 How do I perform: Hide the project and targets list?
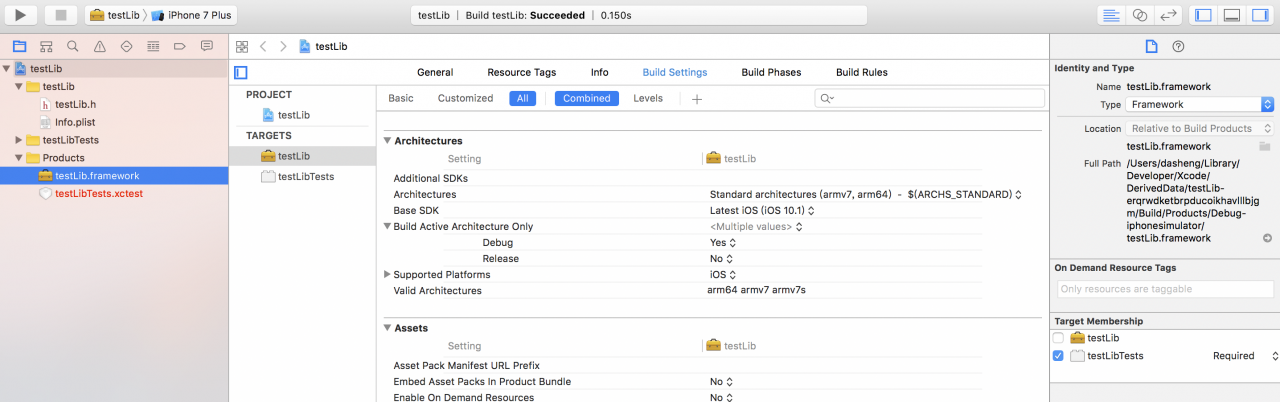(x=240, y=72)
